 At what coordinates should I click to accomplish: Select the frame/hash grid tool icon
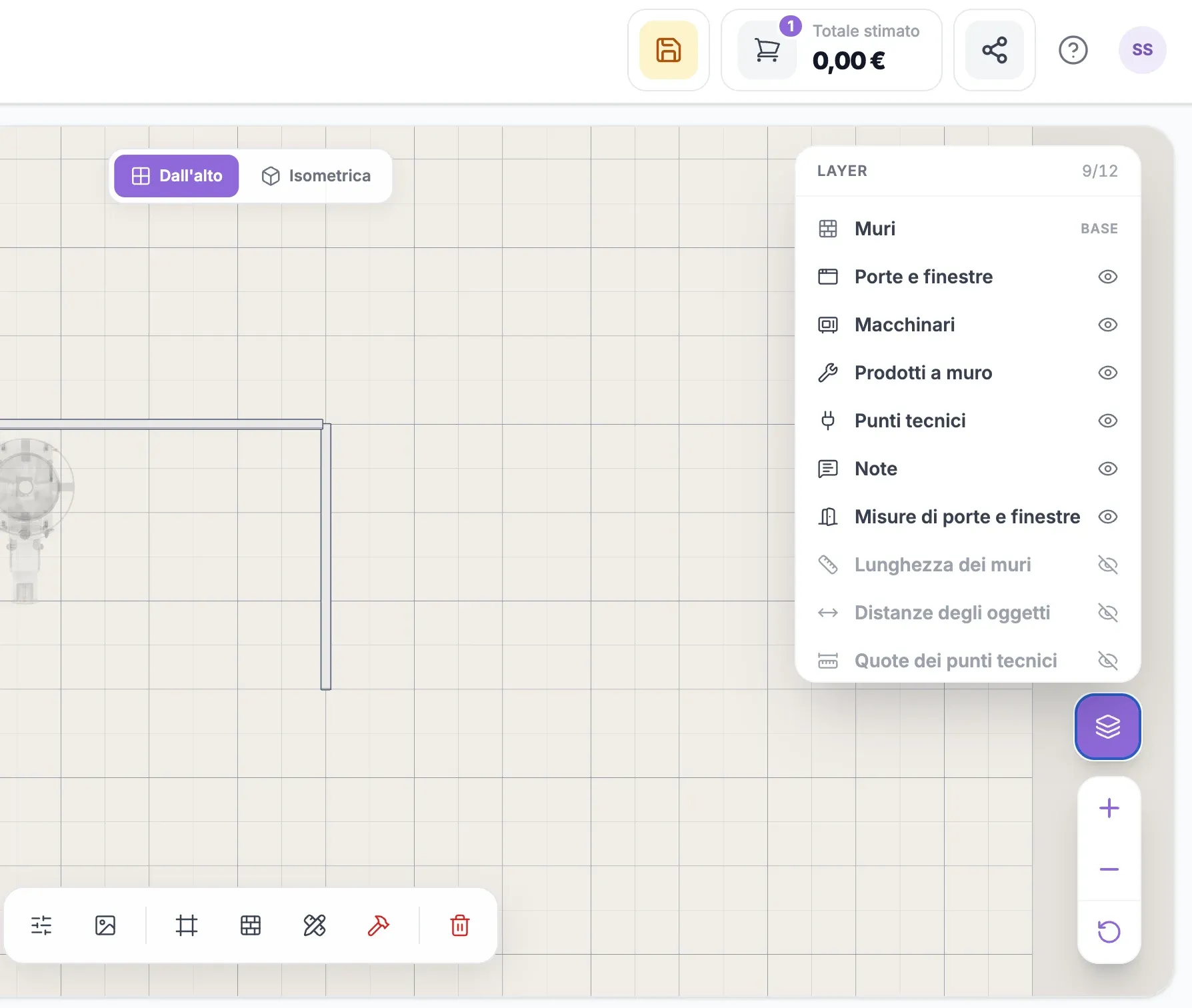click(x=187, y=925)
